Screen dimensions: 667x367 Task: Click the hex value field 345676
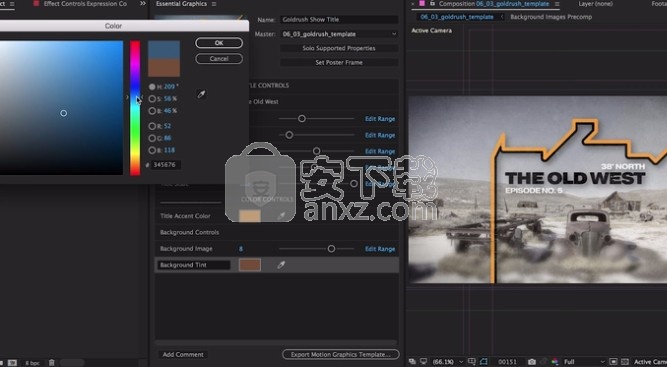pyautogui.click(x=166, y=165)
